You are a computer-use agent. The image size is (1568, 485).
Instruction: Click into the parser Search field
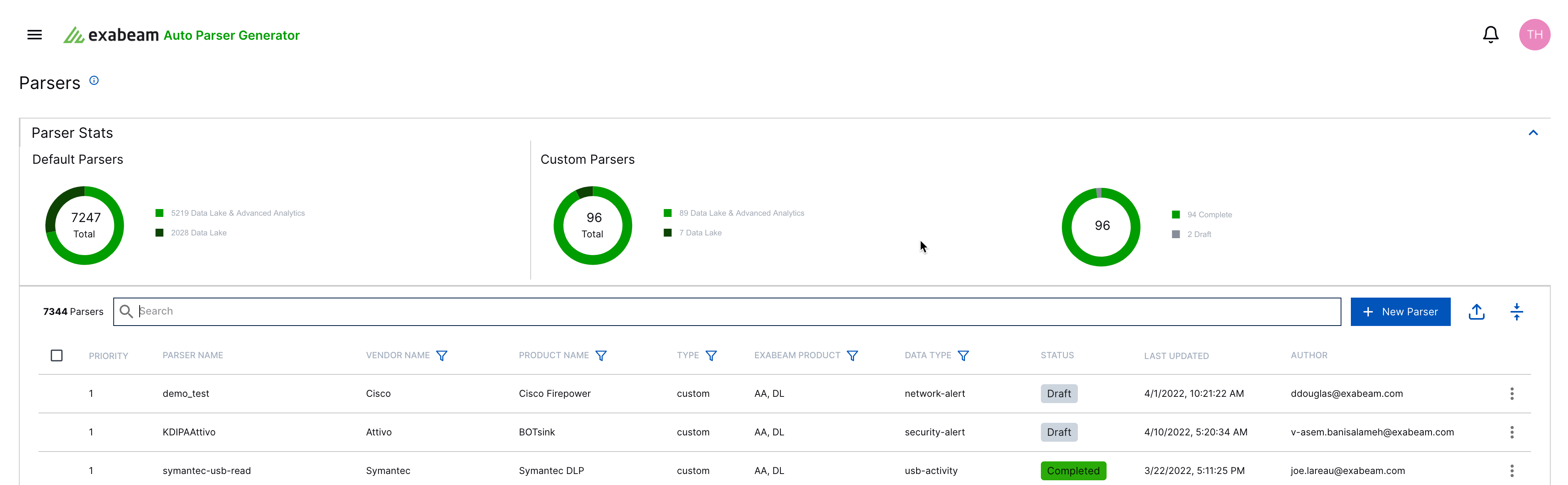tap(731, 311)
